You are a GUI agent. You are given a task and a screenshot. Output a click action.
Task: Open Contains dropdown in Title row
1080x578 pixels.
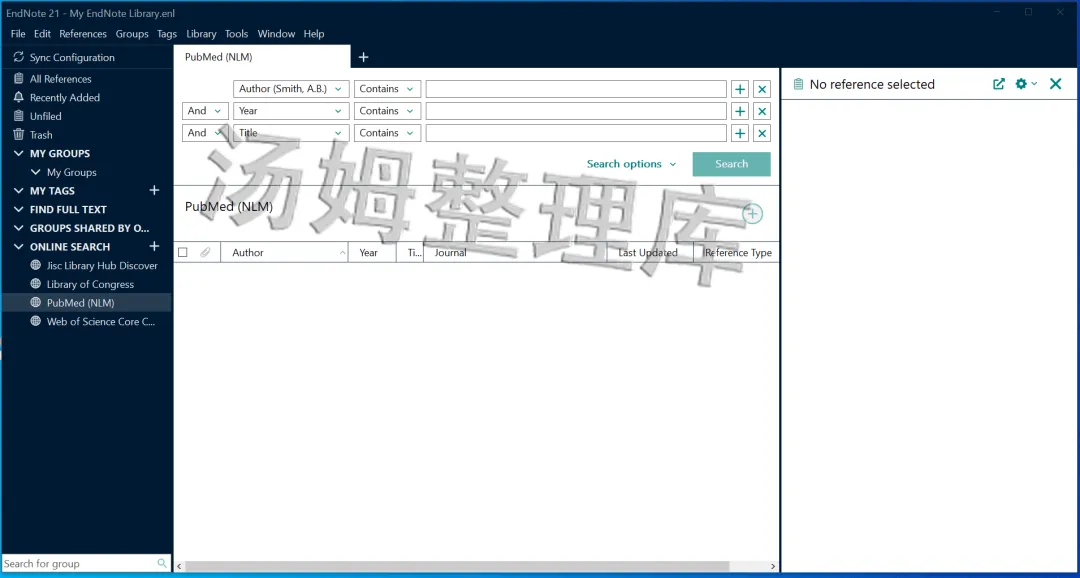[387, 133]
